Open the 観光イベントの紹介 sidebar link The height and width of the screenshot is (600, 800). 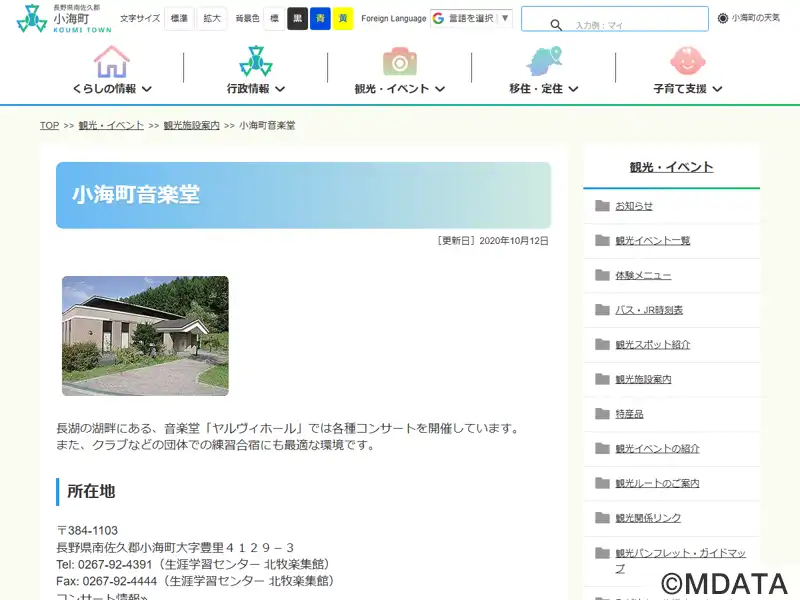657,449
